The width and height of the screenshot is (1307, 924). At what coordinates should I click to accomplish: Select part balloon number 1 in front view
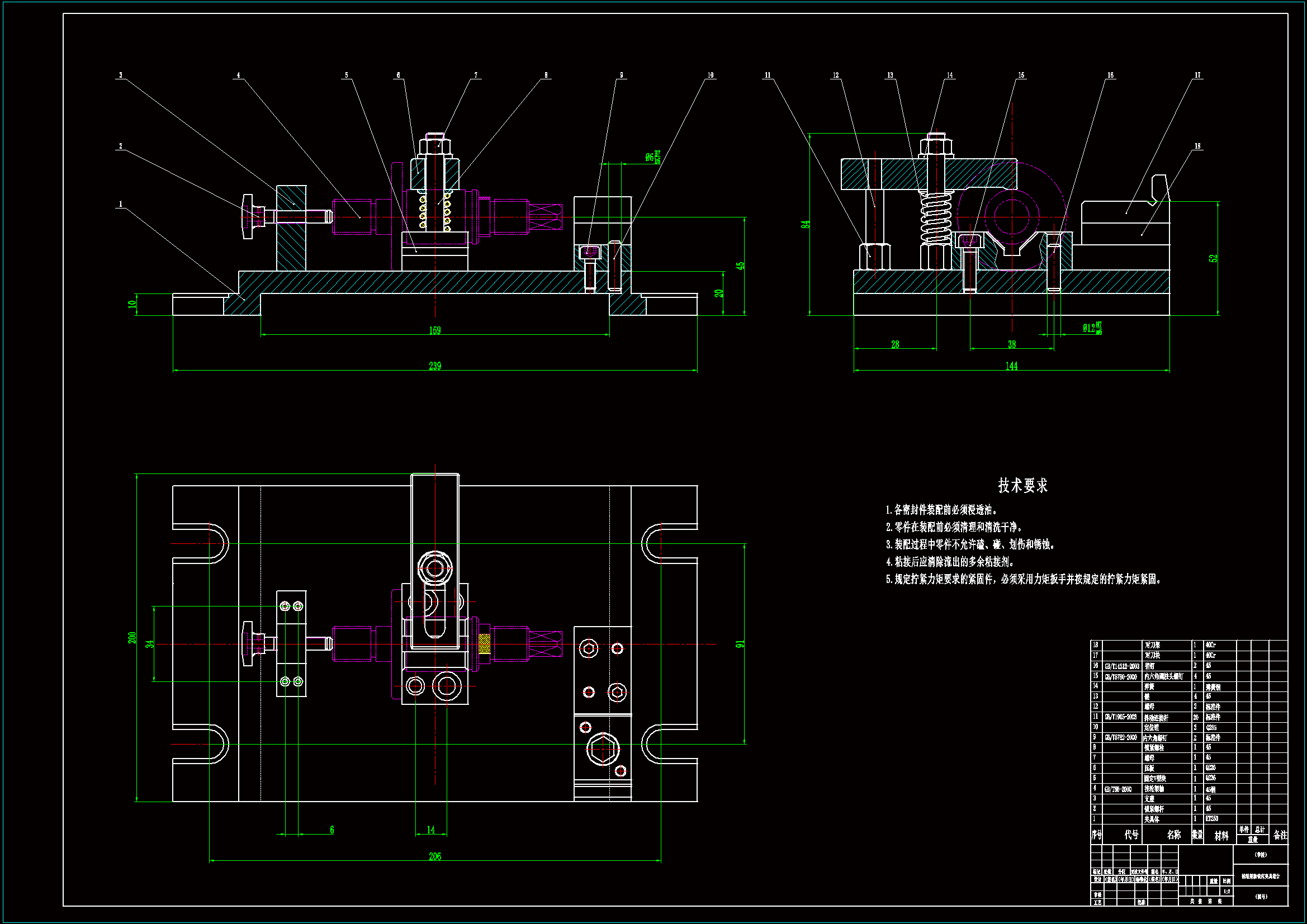tap(120, 204)
